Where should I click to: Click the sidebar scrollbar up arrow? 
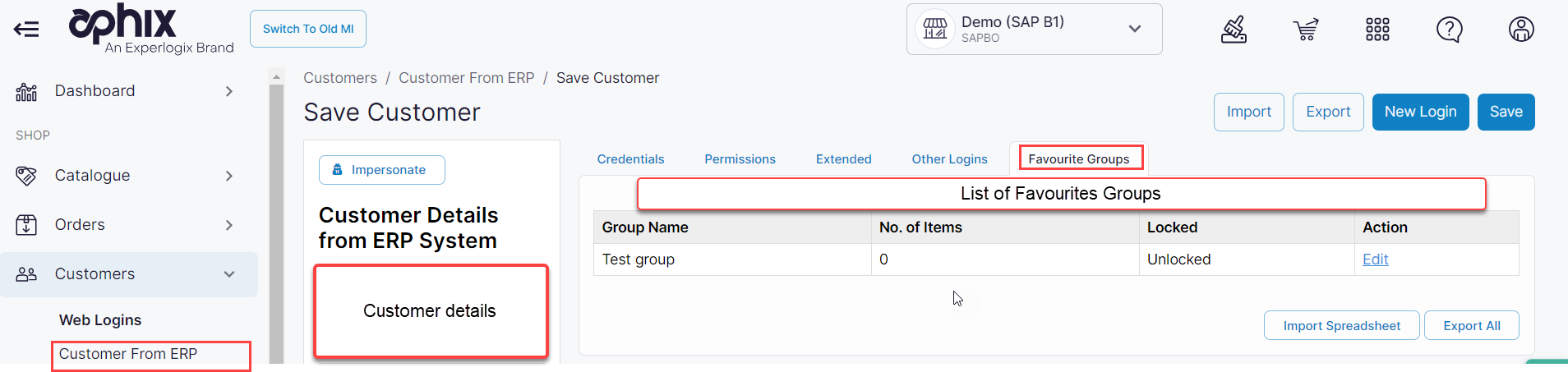pos(276,76)
